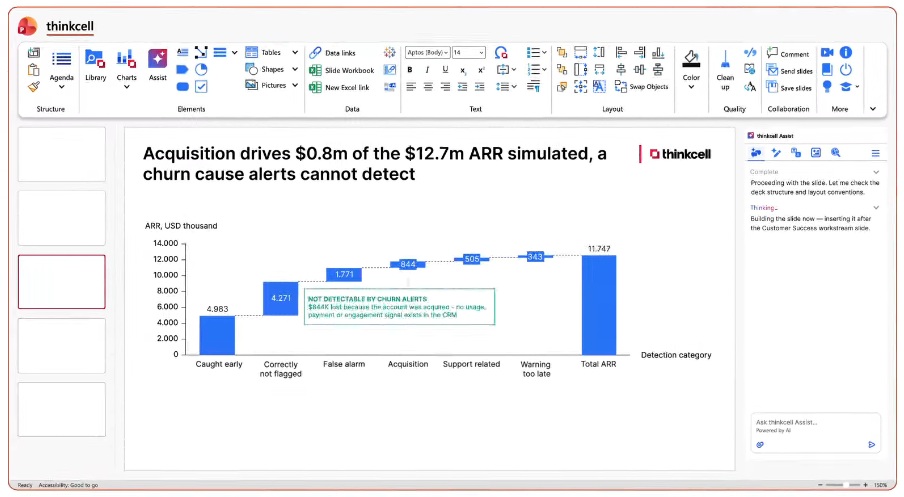Insert a Harvey ball pie element
The image size is (904, 497).
pyautogui.click(x=201, y=70)
